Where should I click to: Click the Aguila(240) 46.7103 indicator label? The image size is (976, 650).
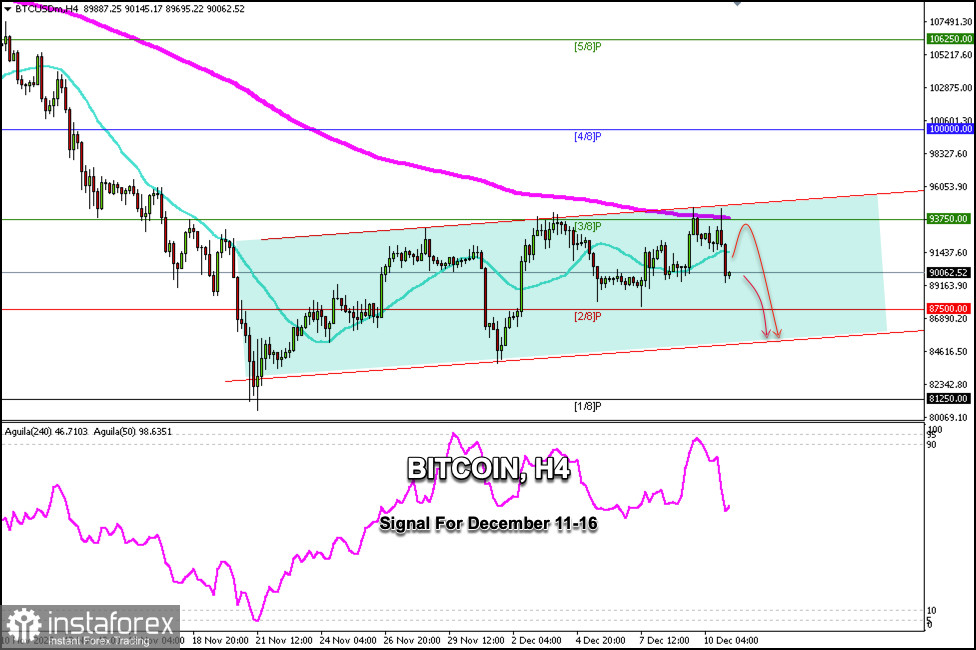coord(47,431)
